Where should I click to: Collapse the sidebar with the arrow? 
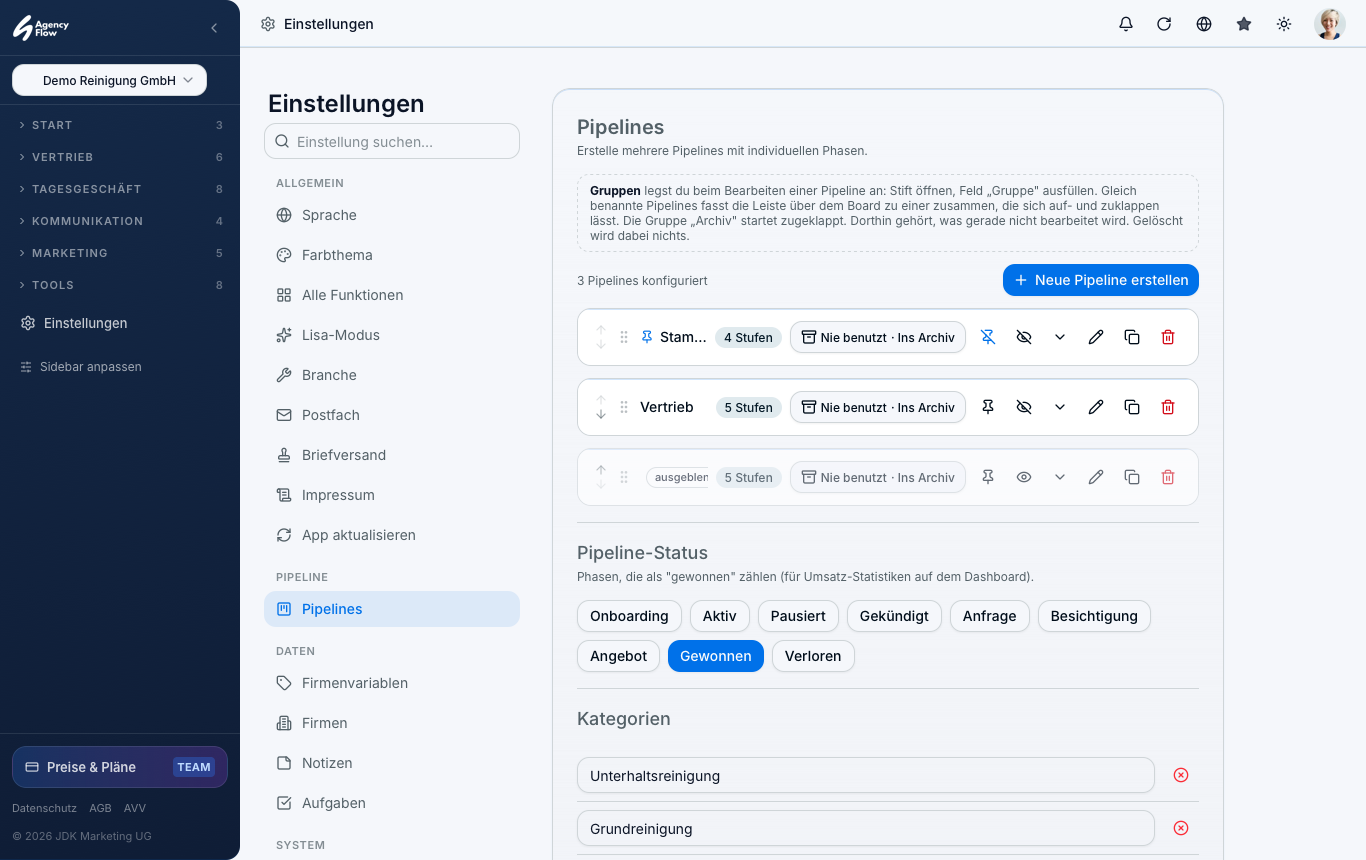click(214, 28)
